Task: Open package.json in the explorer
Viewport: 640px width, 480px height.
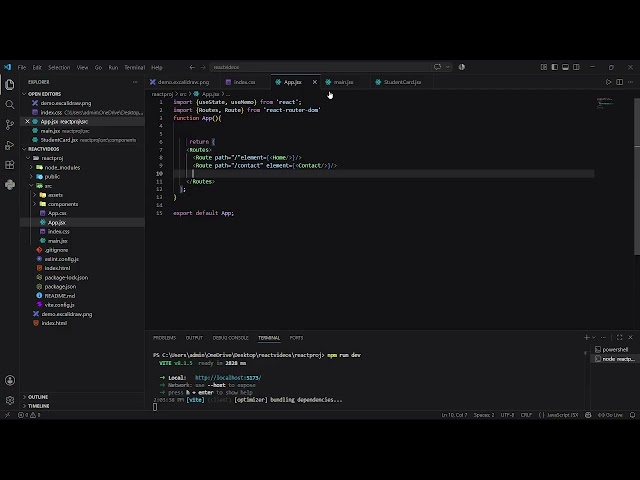Action: coord(82,287)
